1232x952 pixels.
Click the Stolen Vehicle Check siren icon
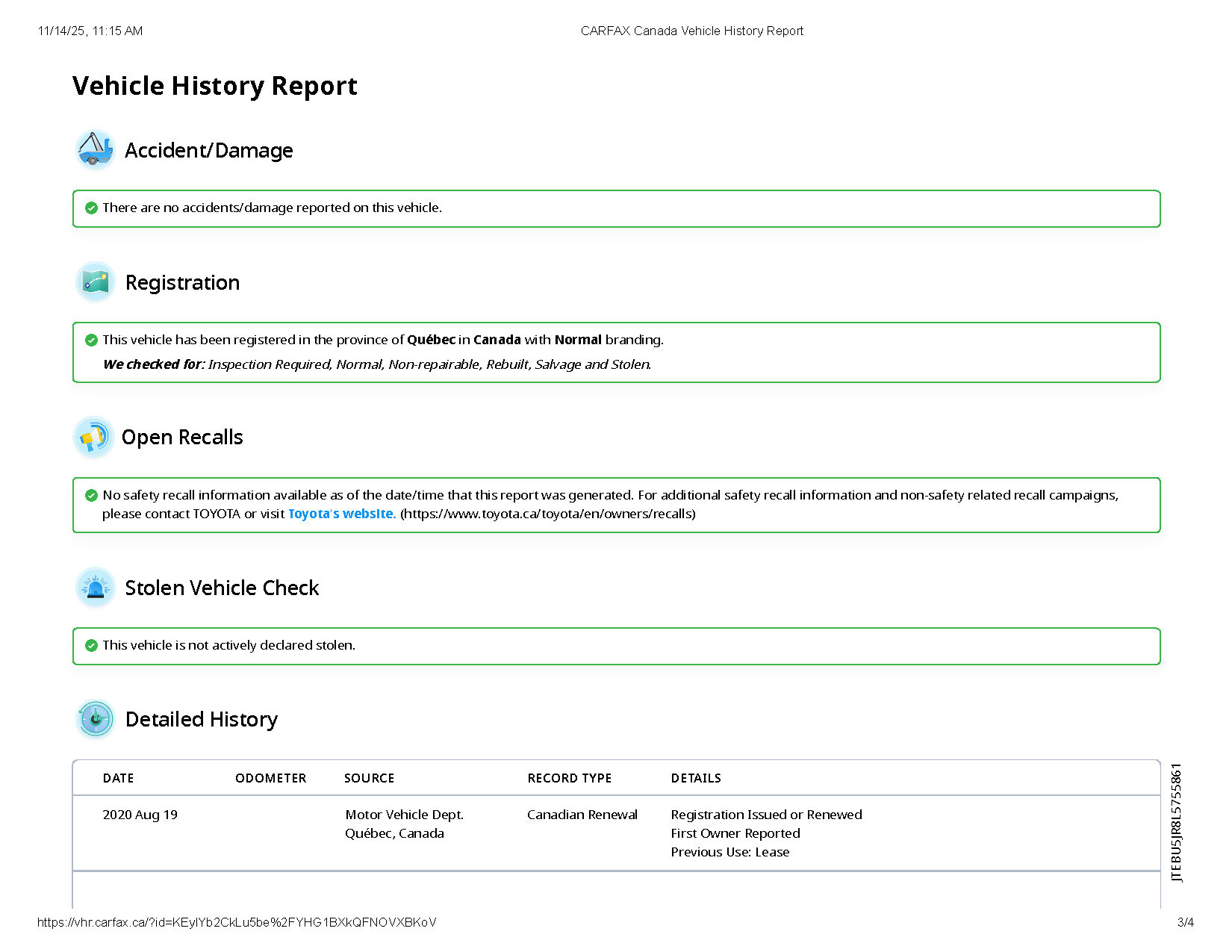tap(95, 588)
